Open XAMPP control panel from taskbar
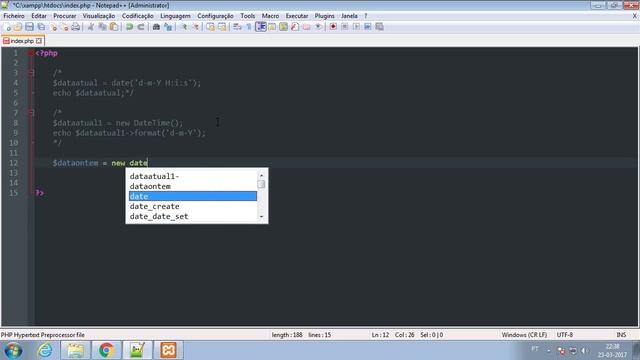 [x=168, y=350]
